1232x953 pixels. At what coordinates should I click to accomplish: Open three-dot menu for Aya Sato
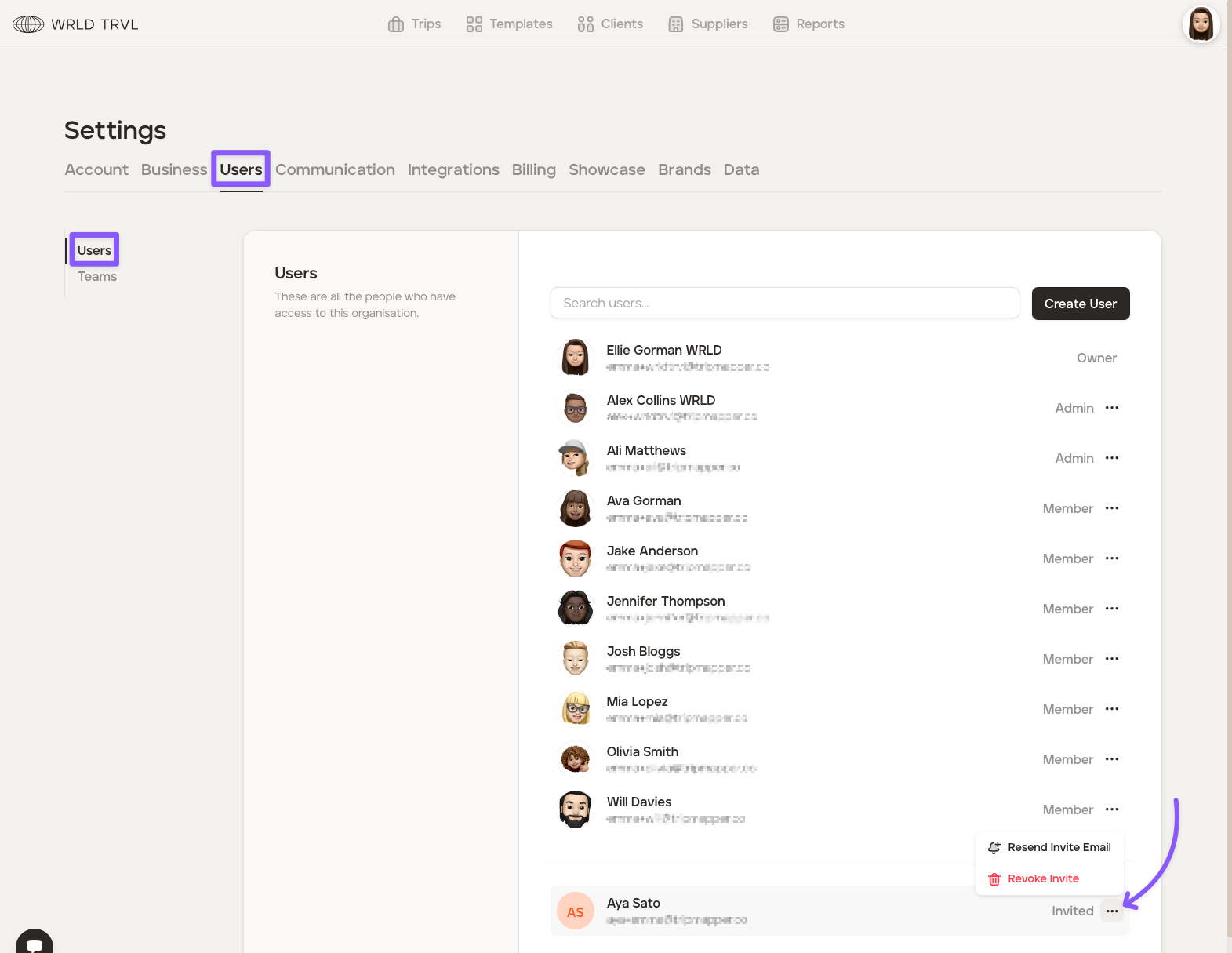[1111, 911]
